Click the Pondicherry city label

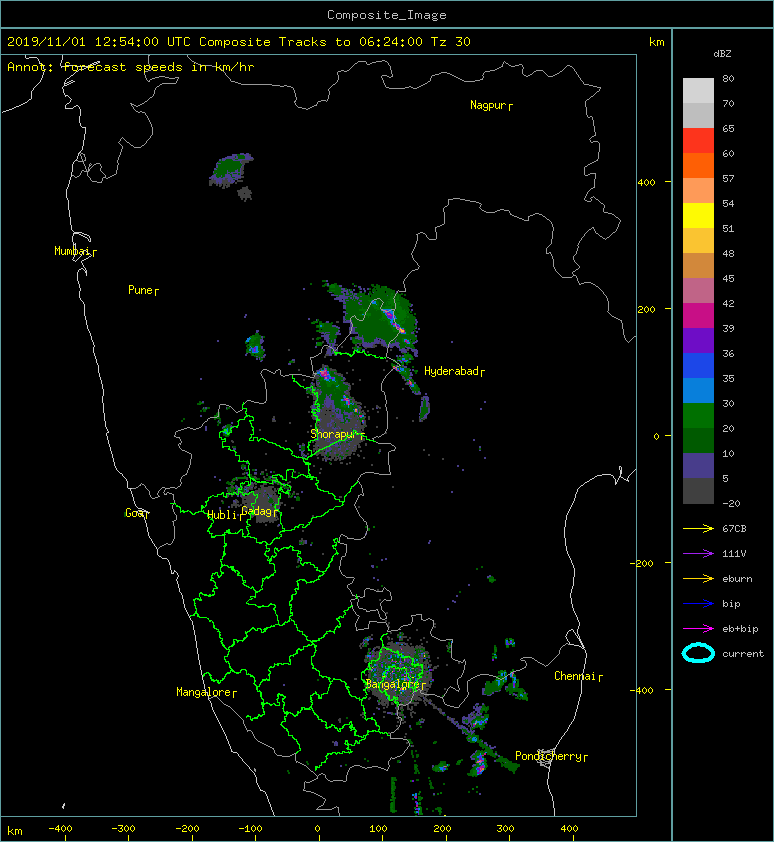(x=551, y=756)
